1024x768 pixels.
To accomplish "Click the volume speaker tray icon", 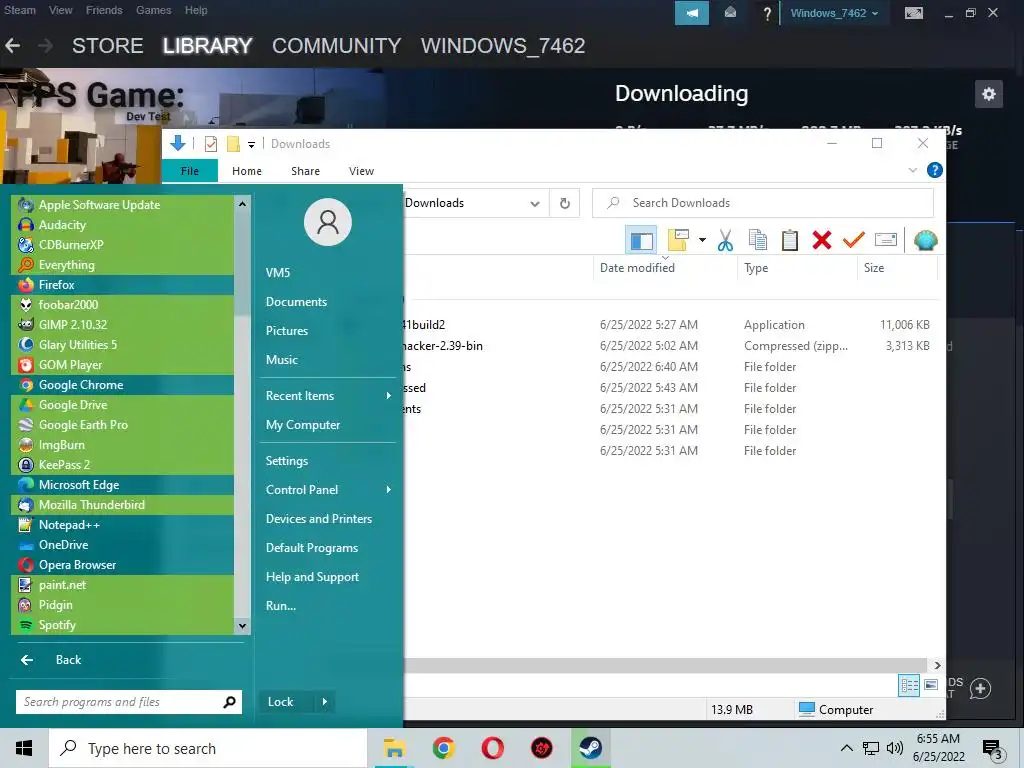I will coord(895,748).
